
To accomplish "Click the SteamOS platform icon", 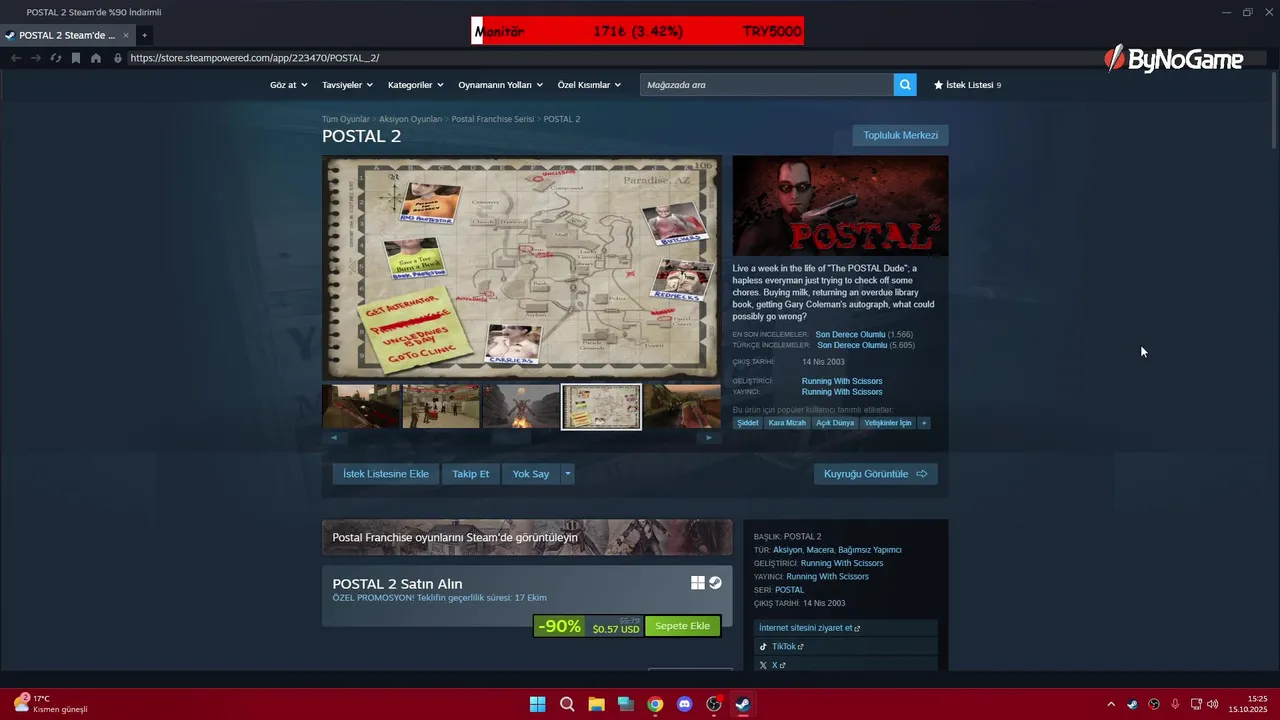I will point(715,583).
